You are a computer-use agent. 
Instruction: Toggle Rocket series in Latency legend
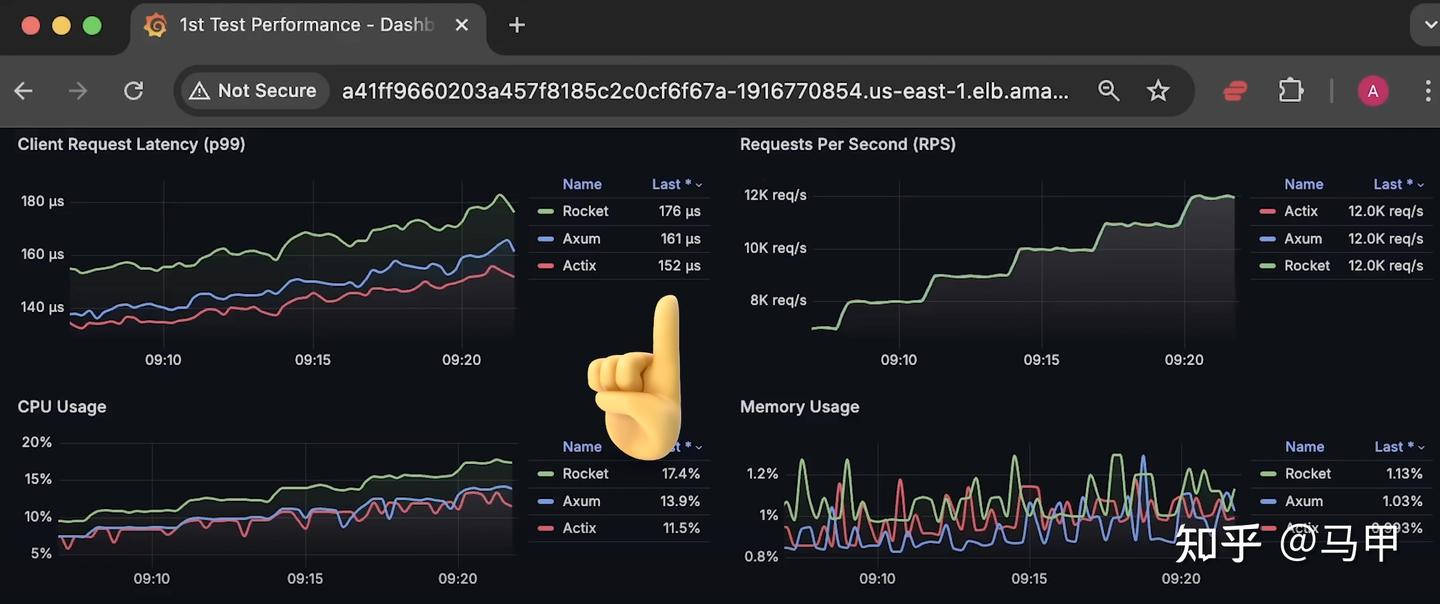[585, 211]
